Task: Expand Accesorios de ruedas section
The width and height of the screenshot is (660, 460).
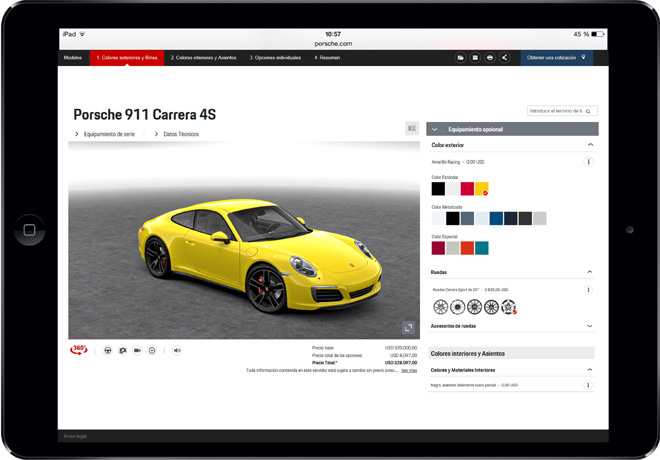Action: click(x=590, y=326)
